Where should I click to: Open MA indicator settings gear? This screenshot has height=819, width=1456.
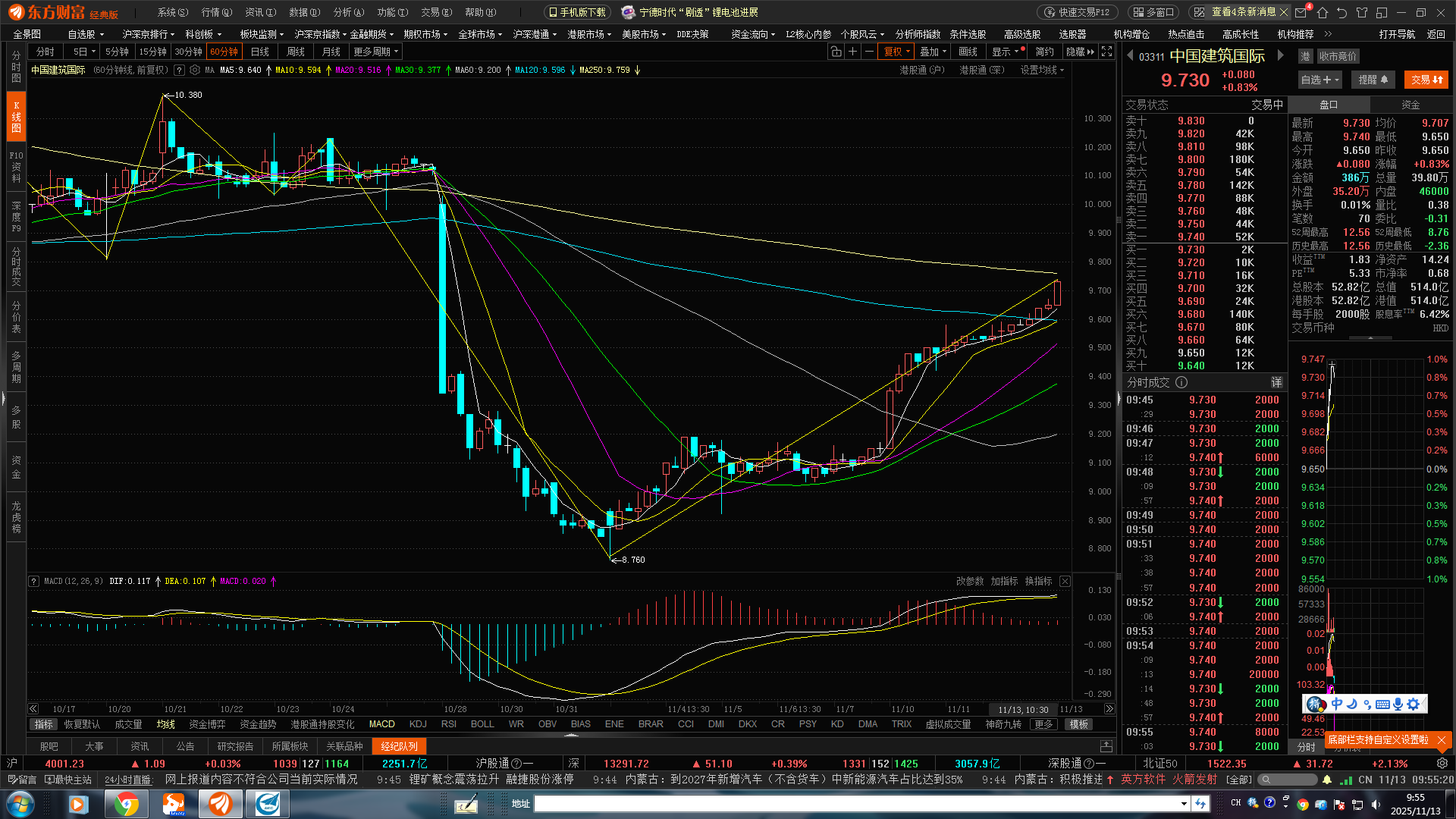tap(195, 70)
